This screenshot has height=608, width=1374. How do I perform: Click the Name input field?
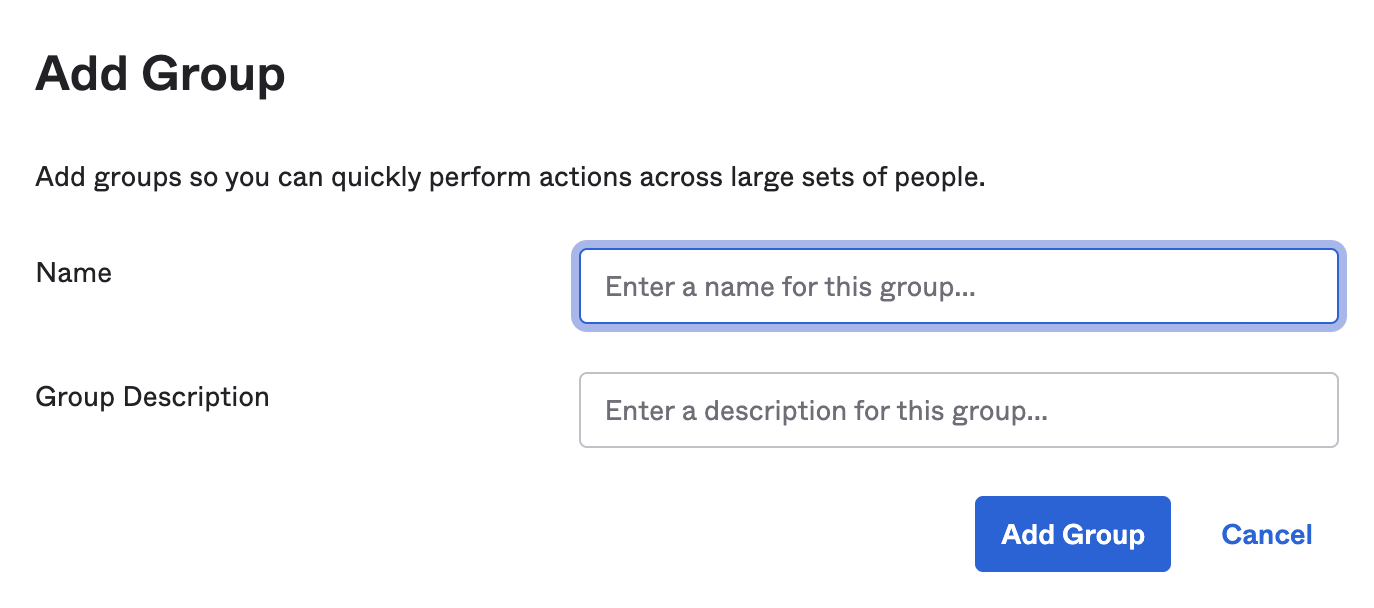tap(958, 287)
